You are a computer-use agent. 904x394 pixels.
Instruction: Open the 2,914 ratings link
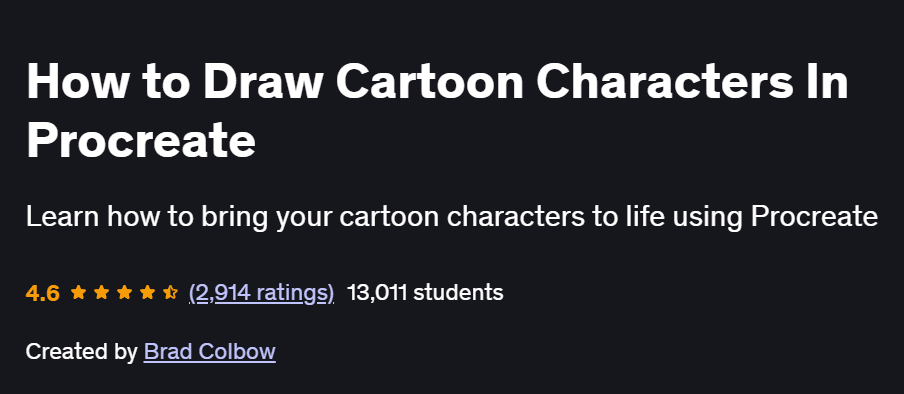tap(261, 293)
